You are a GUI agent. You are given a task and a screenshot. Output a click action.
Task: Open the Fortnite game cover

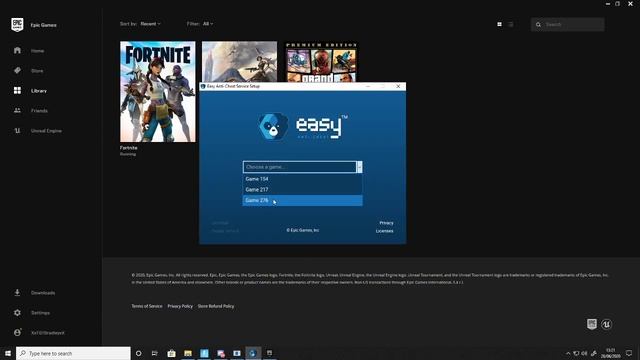pyautogui.click(x=158, y=91)
